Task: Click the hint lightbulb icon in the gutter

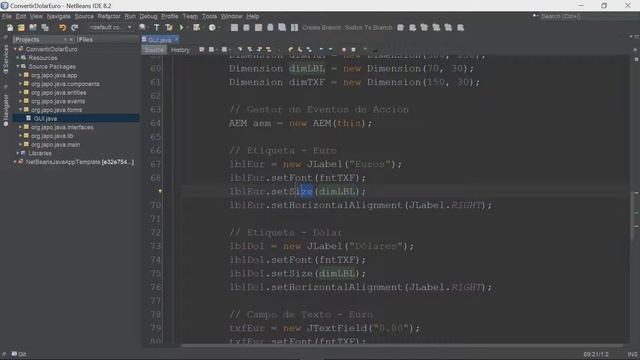Action: click(x=160, y=191)
